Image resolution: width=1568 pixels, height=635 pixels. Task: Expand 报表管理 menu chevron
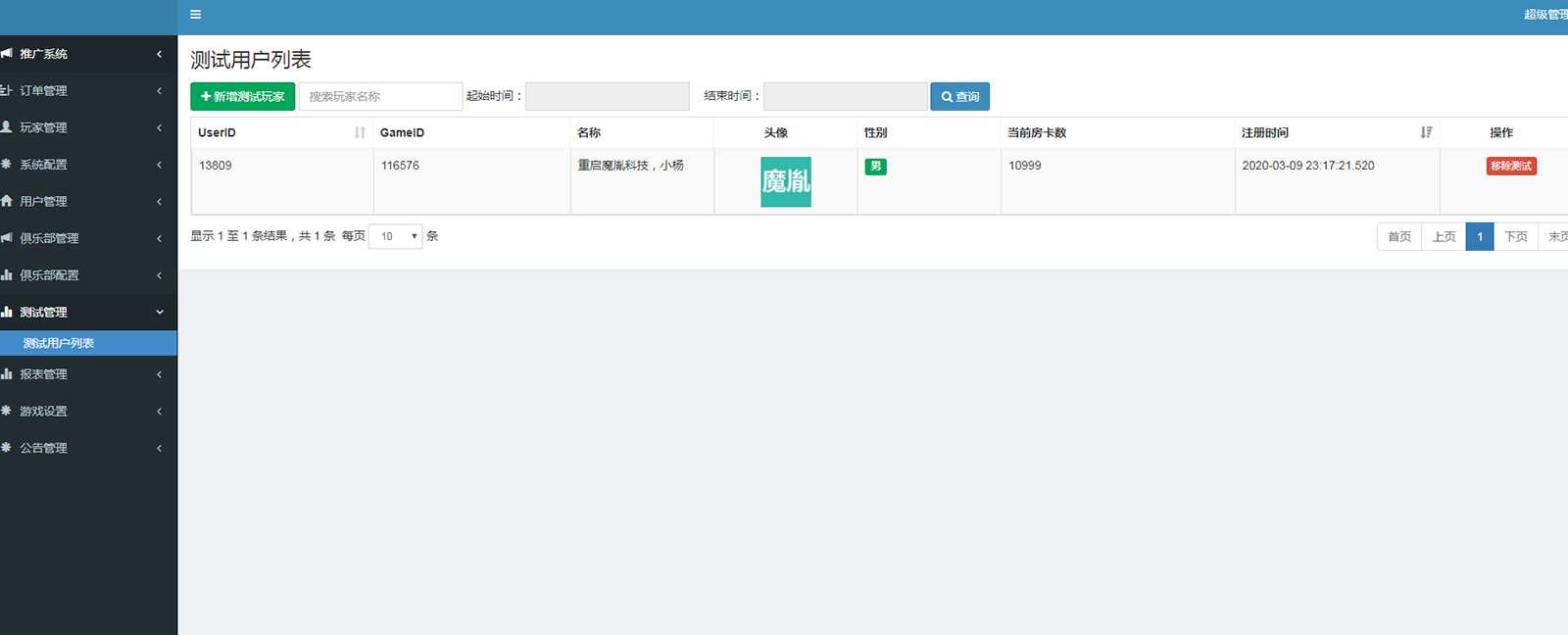click(160, 374)
